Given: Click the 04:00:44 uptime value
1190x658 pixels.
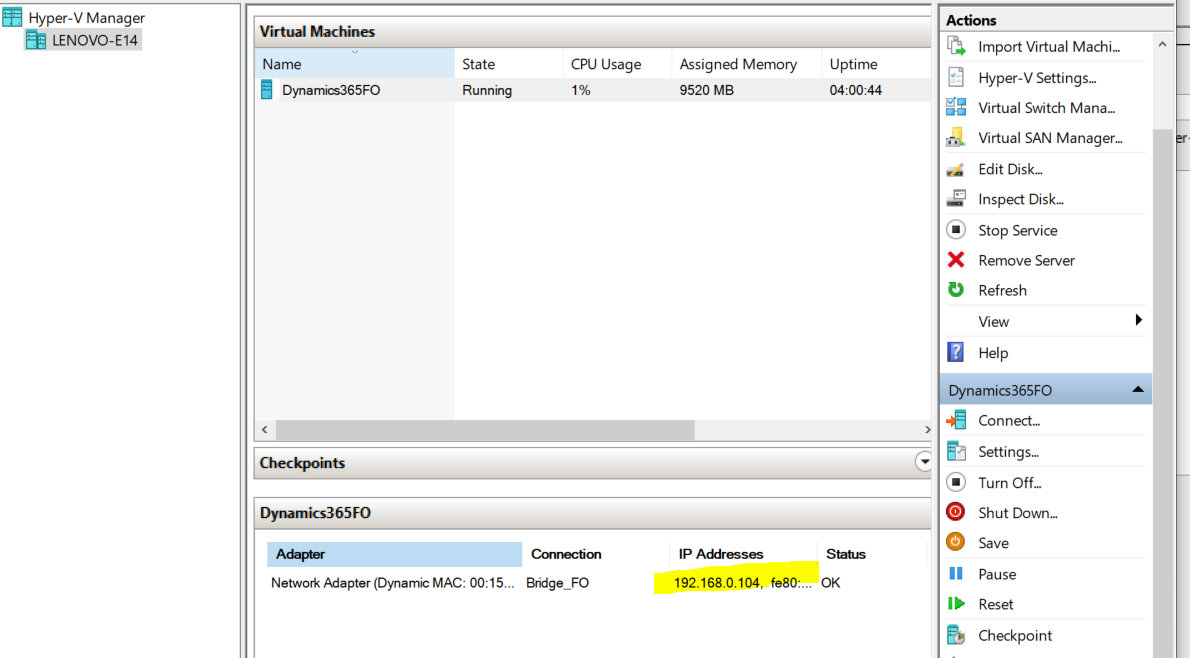Looking at the screenshot, I should coord(855,90).
